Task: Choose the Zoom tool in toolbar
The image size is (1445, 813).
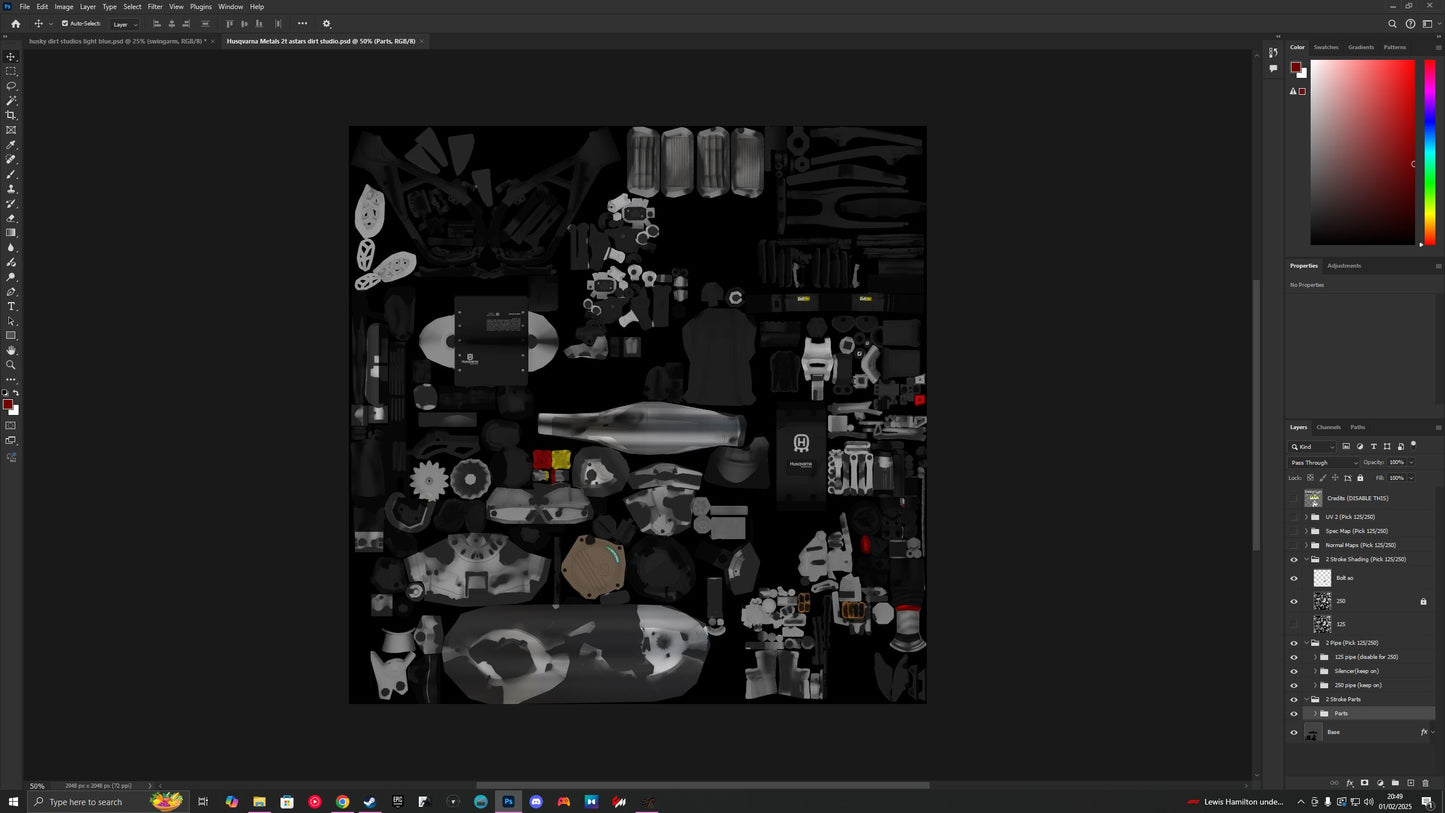Action: click(x=11, y=365)
